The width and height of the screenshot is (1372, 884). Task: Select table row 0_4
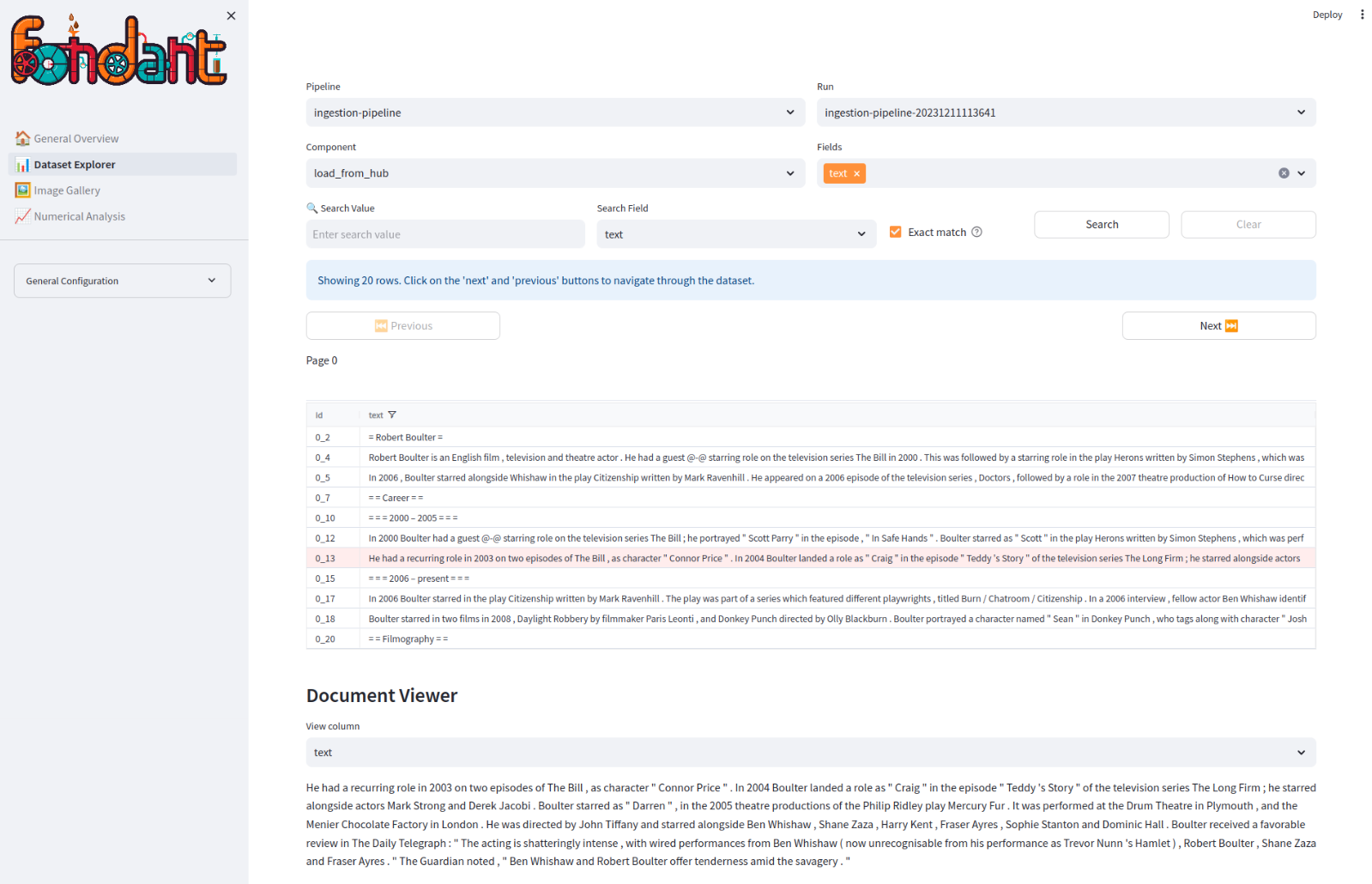coord(811,457)
